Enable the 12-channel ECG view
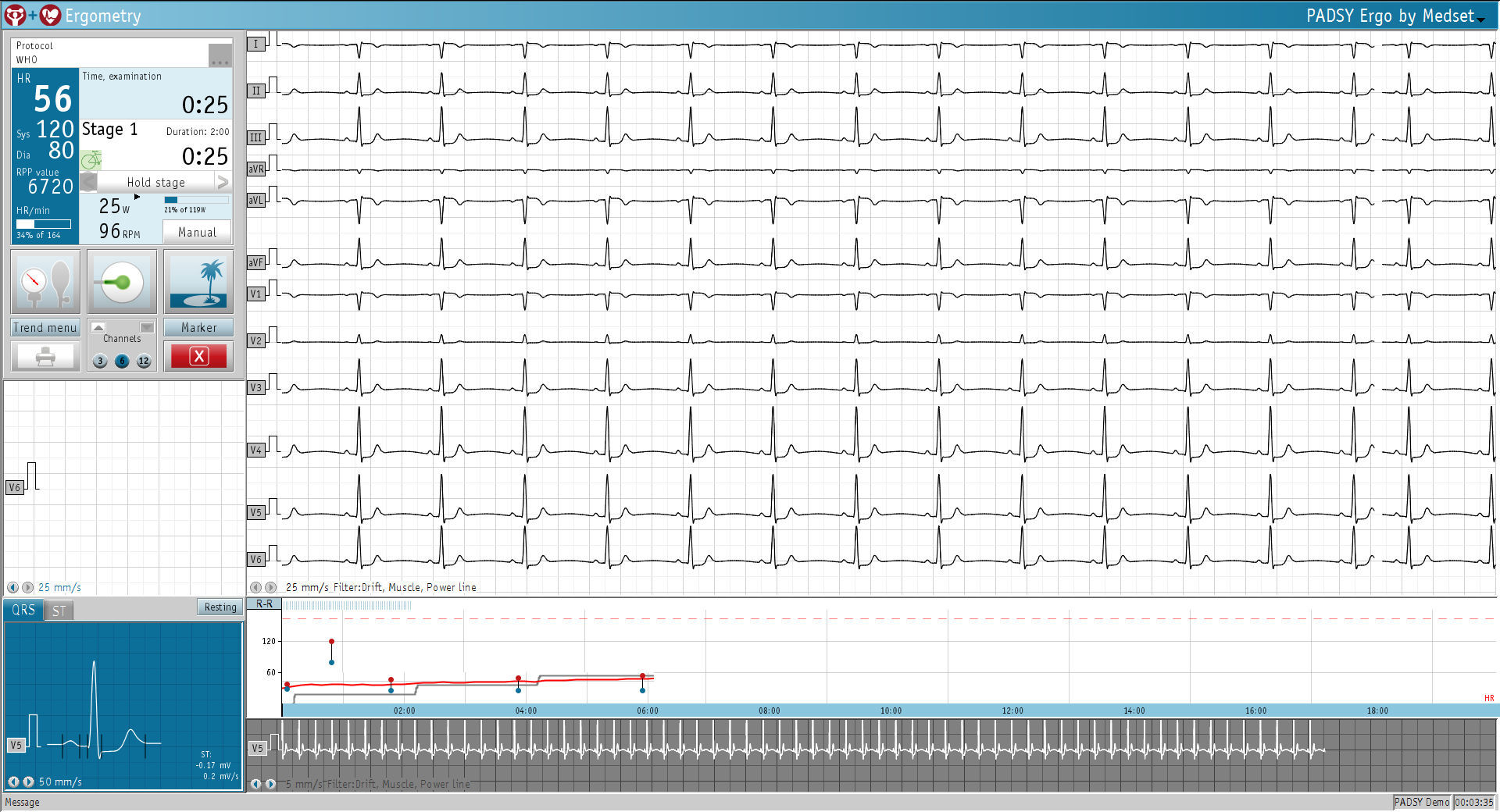Viewport: 1500px width, 812px height. (143, 361)
